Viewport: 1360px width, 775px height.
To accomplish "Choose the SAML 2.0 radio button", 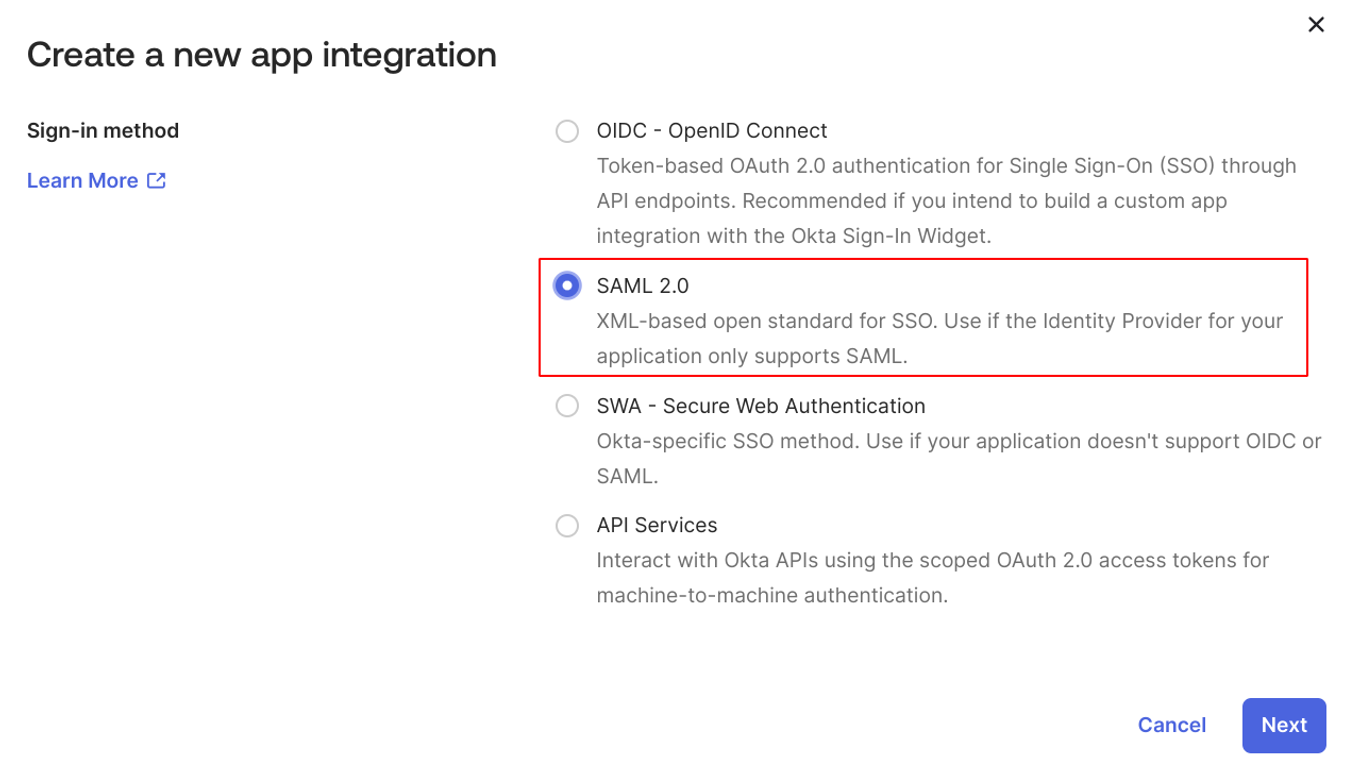I will [x=567, y=286].
